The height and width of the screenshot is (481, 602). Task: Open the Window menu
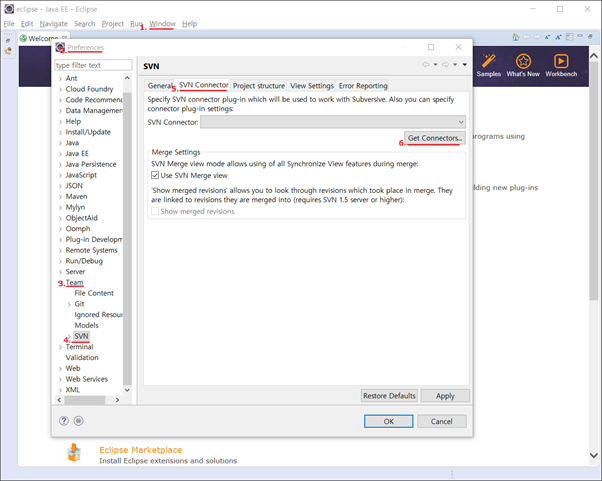[162, 24]
